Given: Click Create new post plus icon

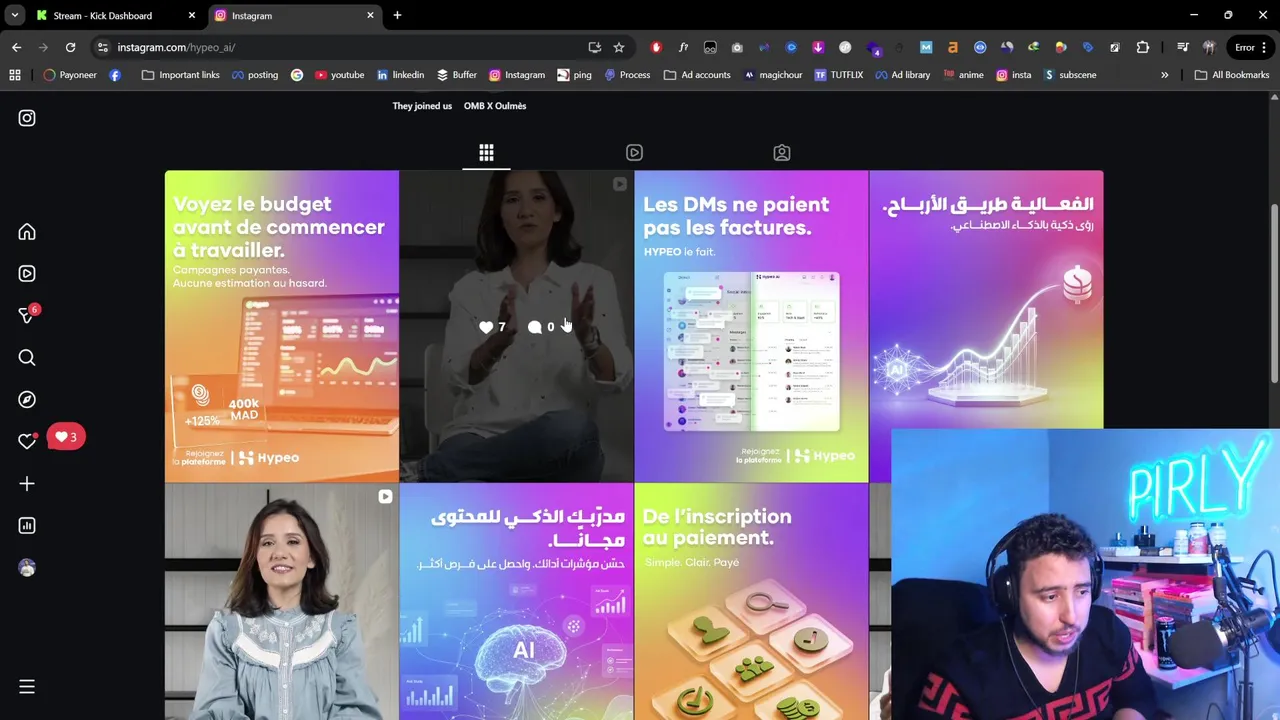Looking at the screenshot, I should (x=27, y=484).
